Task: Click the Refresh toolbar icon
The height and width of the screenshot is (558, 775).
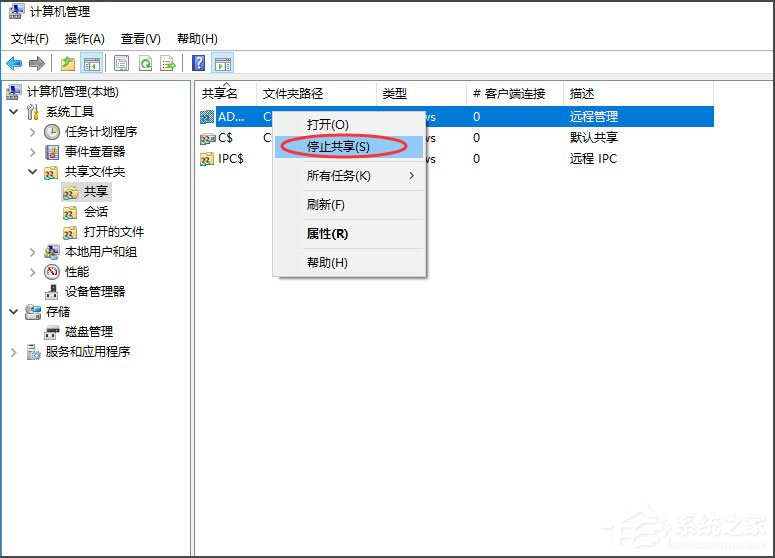Action: pos(145,63)
